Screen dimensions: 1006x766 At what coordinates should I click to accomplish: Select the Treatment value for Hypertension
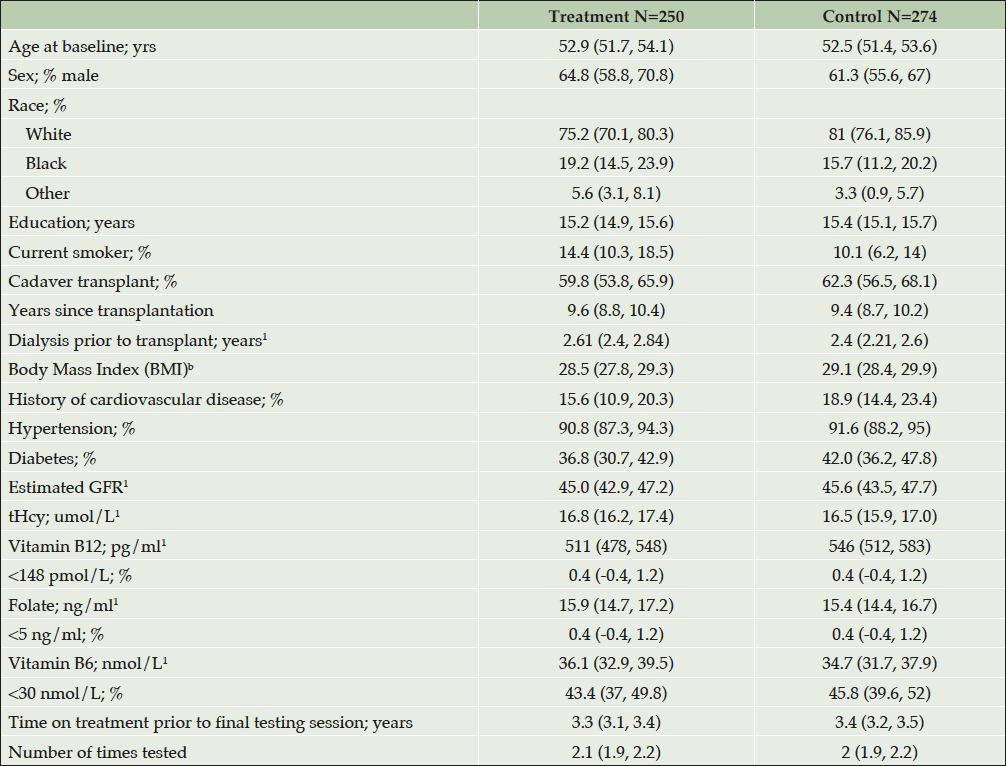615,428
